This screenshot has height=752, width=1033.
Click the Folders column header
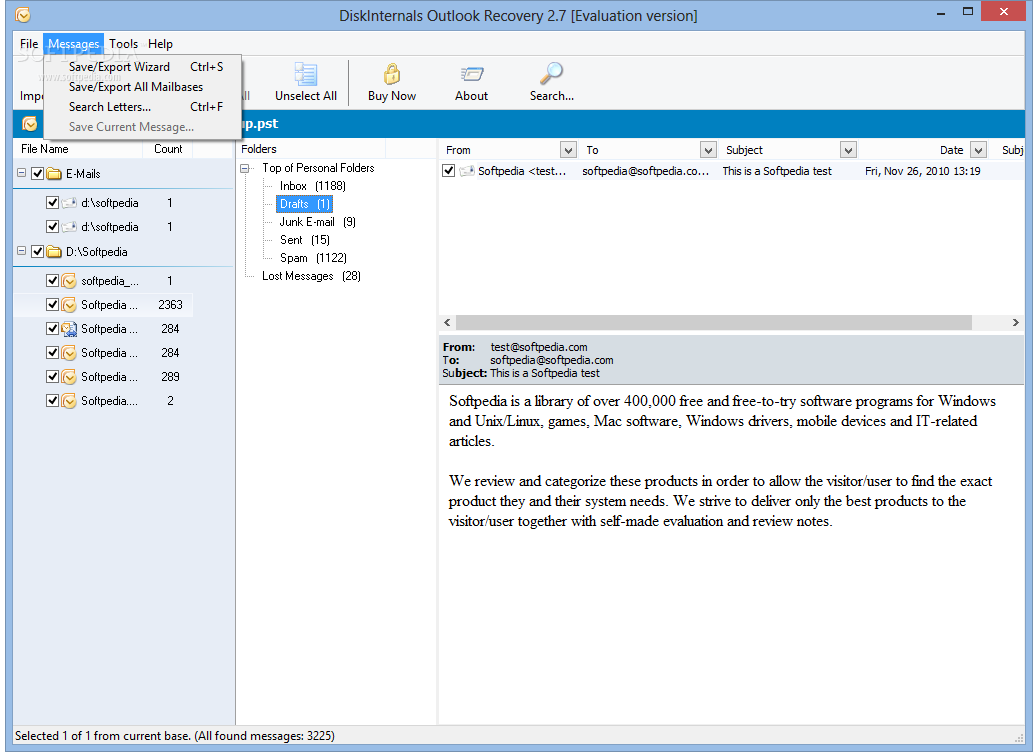click(312, 149)
